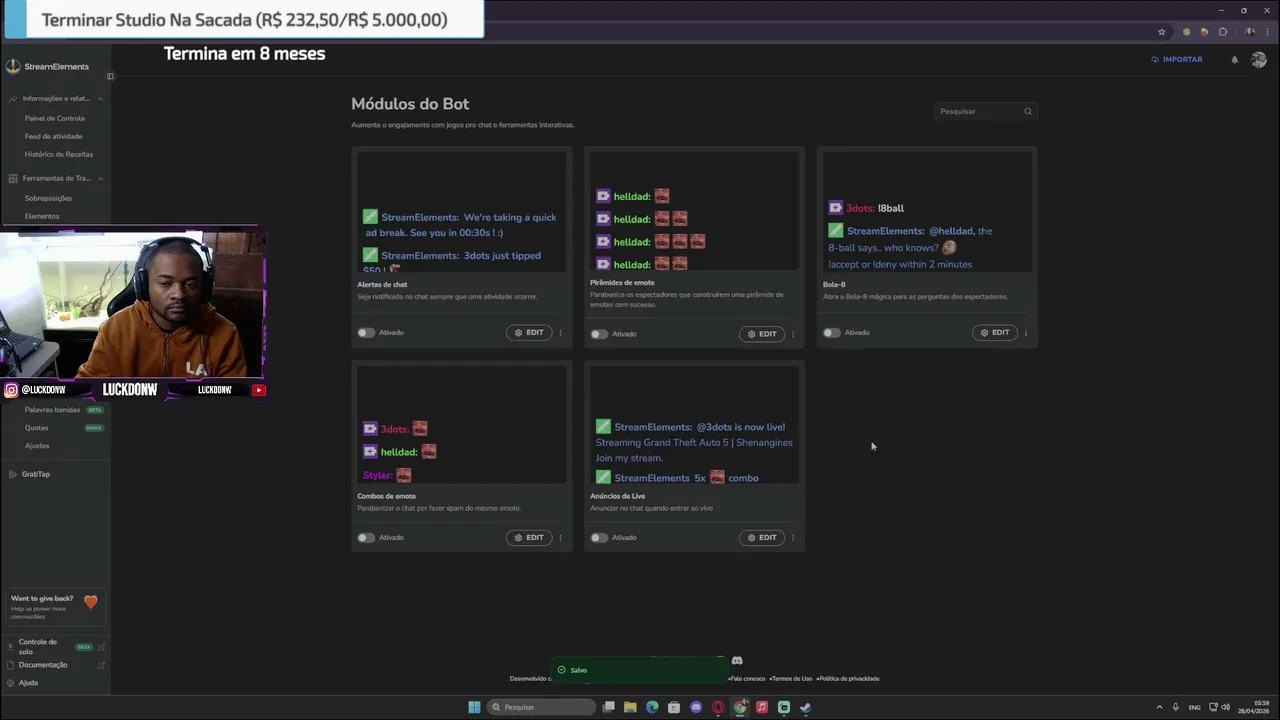Focus the Pesquisar modules search field
Image resolution: width=1280 pixels, height=720 pixels.
tap(985, 111)
